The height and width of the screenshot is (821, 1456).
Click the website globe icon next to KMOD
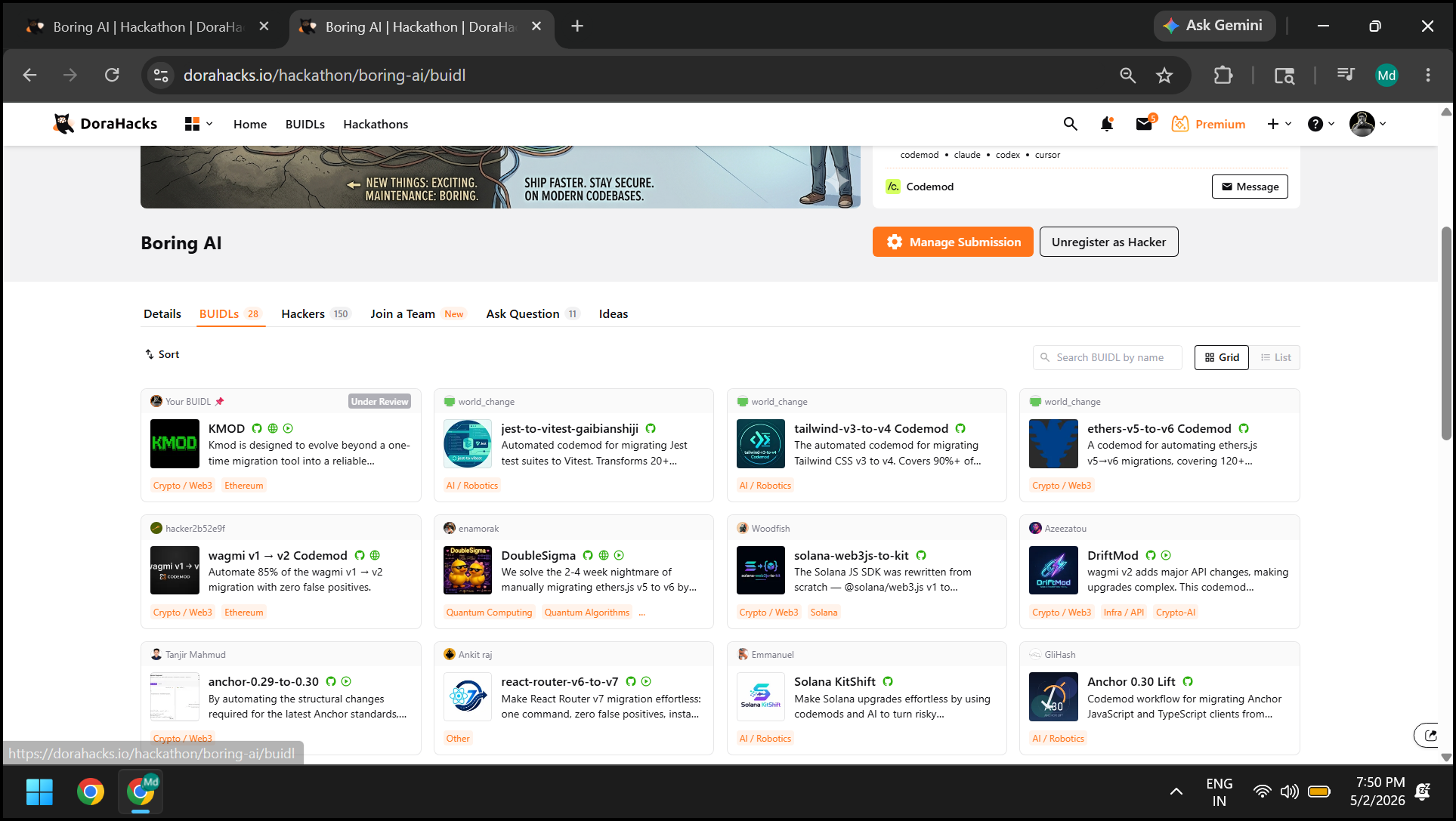pos(273,428)
